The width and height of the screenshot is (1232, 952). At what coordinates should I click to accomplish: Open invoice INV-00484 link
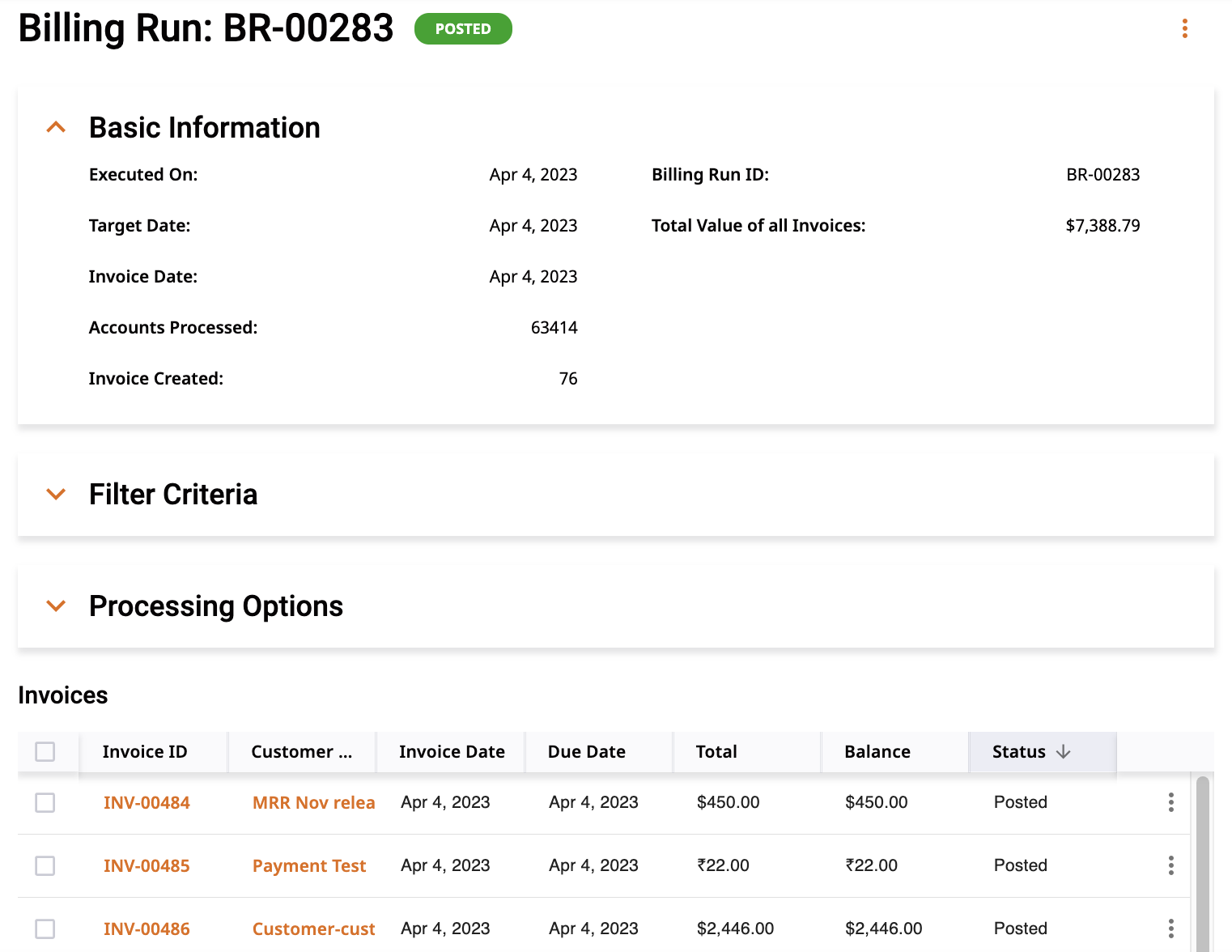[147, 802]
